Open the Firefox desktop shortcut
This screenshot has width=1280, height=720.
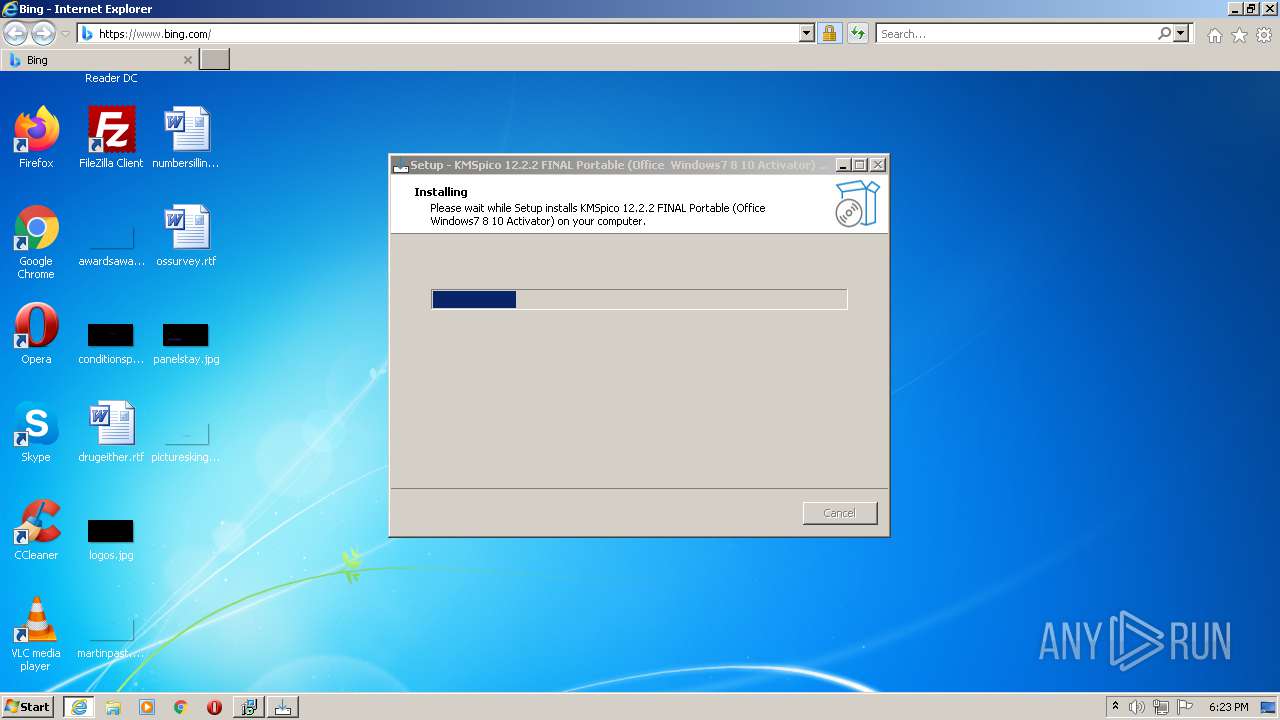pos(36,138)
